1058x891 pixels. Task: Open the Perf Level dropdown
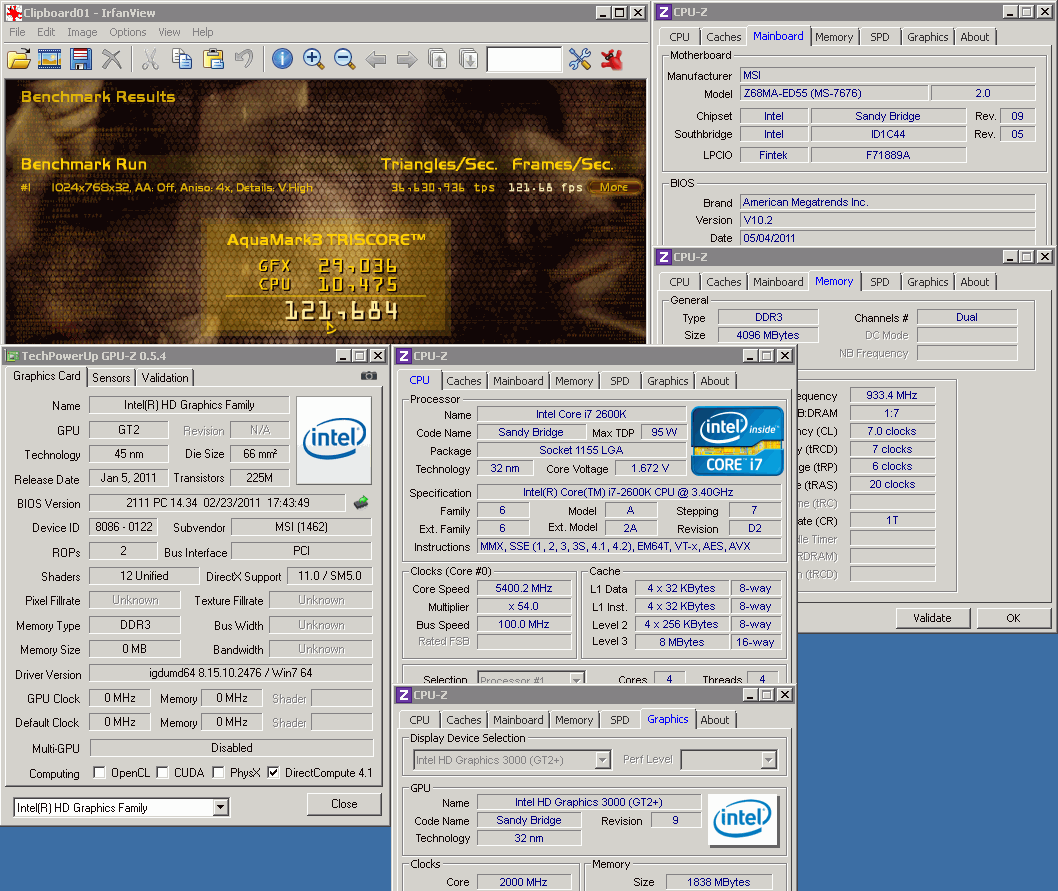768,760
